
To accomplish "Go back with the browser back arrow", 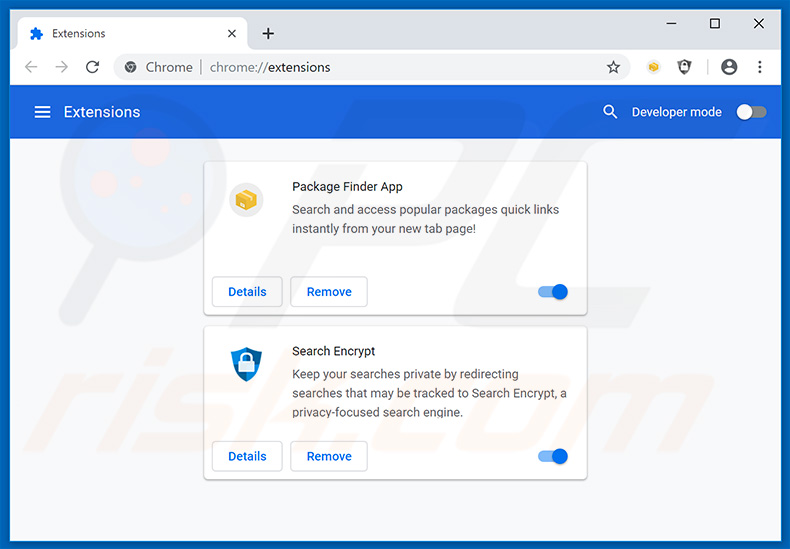I will 31,67.
